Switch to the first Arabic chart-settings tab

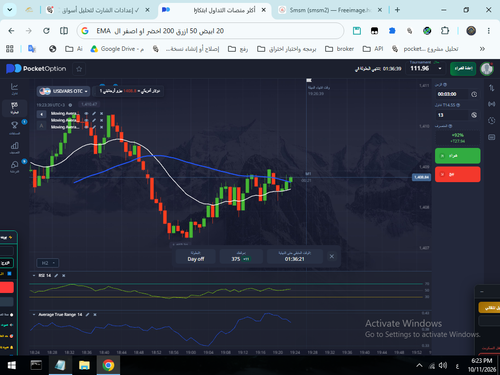click(97, 10)
